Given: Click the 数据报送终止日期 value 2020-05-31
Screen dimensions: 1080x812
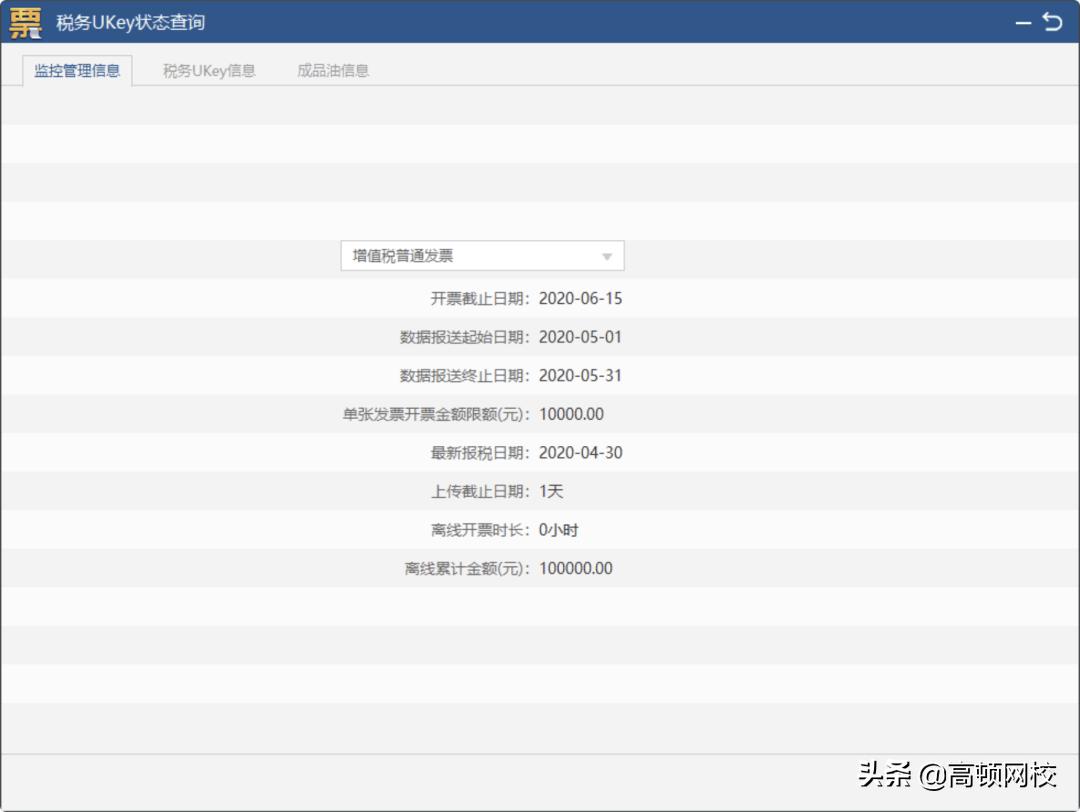Looking at the screenshot, I should (x=580, y=376).
